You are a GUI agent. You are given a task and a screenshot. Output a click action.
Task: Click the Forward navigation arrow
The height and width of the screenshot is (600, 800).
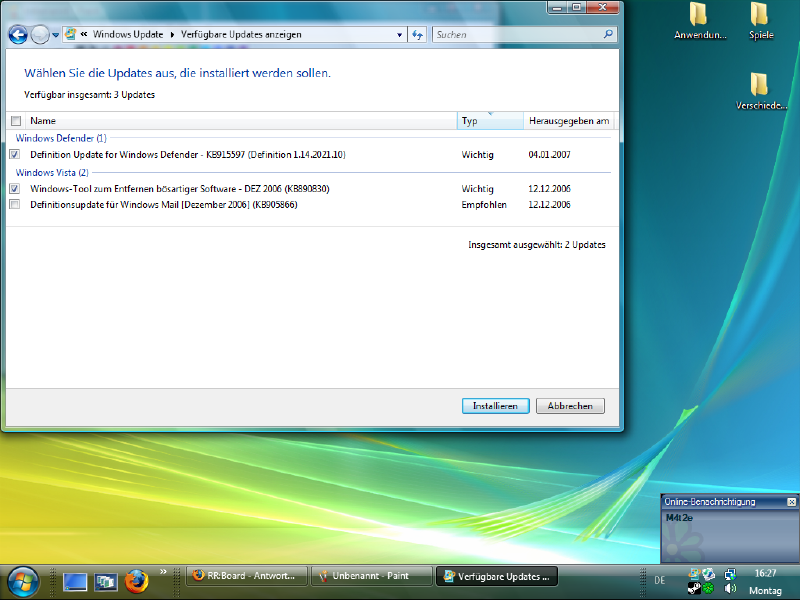[40, 35]
